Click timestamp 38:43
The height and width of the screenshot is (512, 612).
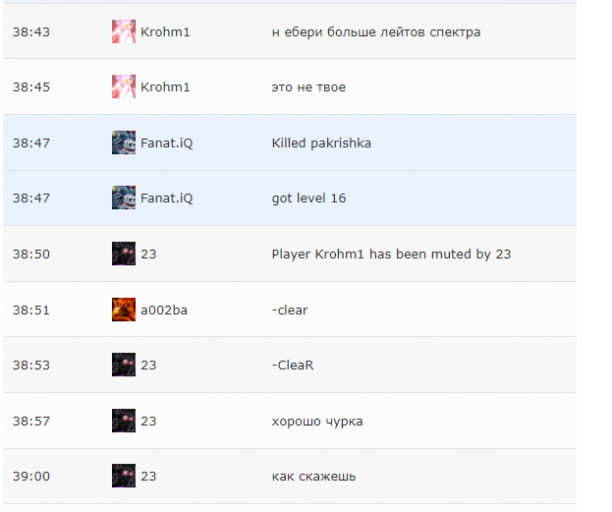pos(31,32)
